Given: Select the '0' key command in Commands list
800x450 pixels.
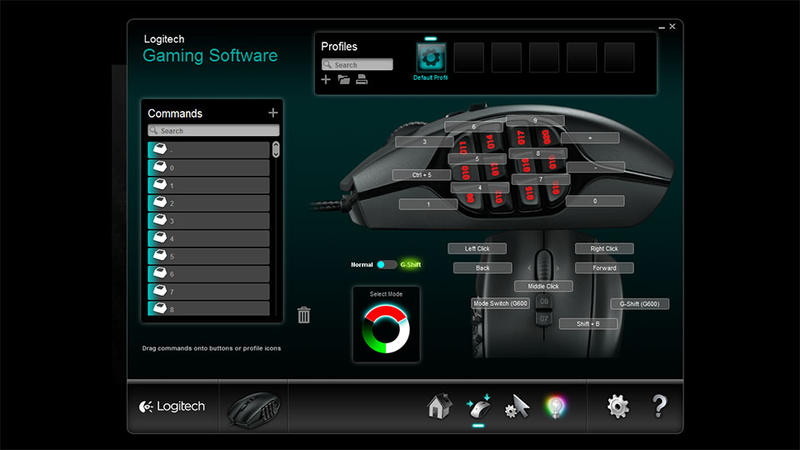Looking at the screenshot, I should pyautogui.click(x=209, y=167).
